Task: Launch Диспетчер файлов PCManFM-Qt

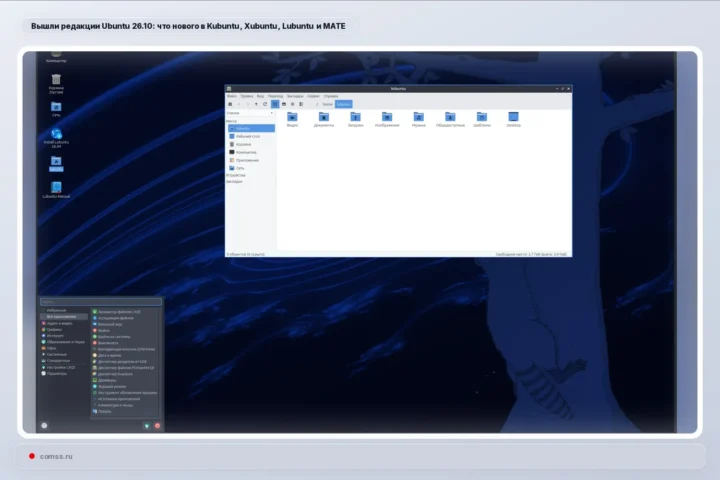Action: [x=125, y=368]
